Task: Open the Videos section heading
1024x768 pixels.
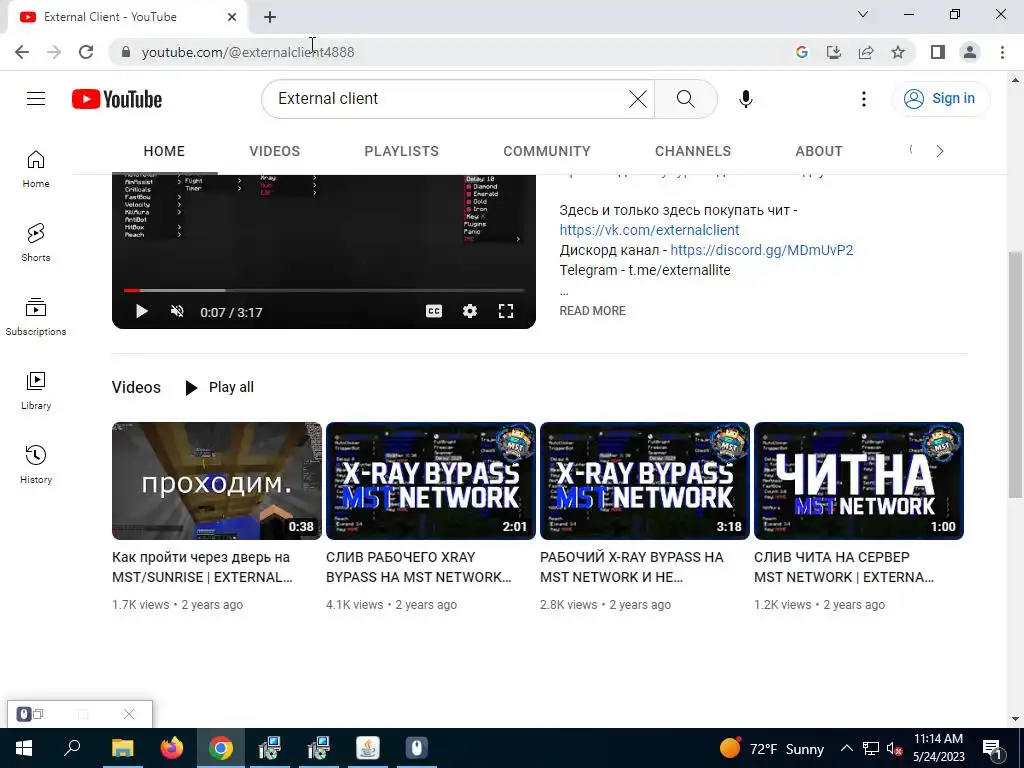Action: [136, 387]
